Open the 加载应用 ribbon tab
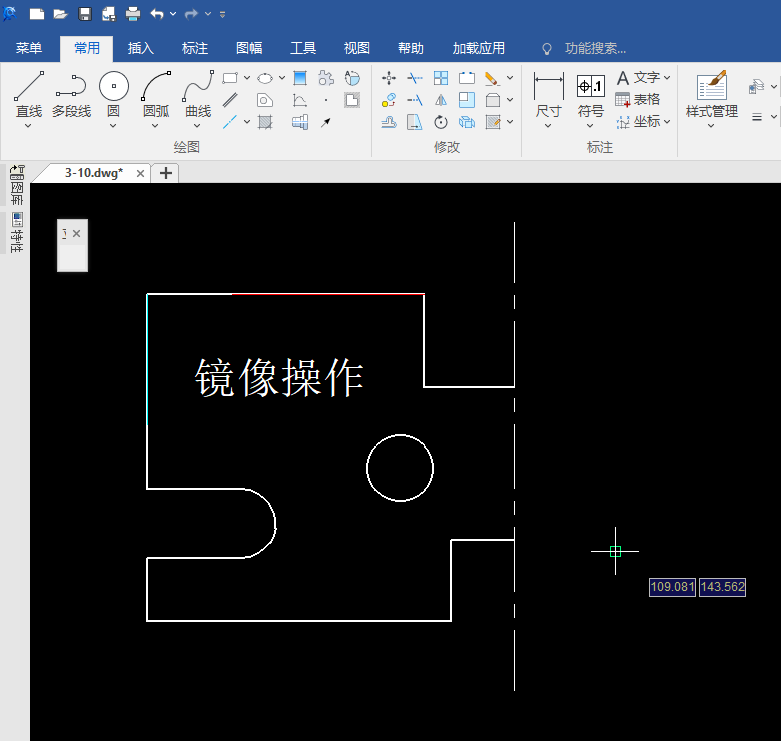Viewport: 781px width, 741px height. 478,48
